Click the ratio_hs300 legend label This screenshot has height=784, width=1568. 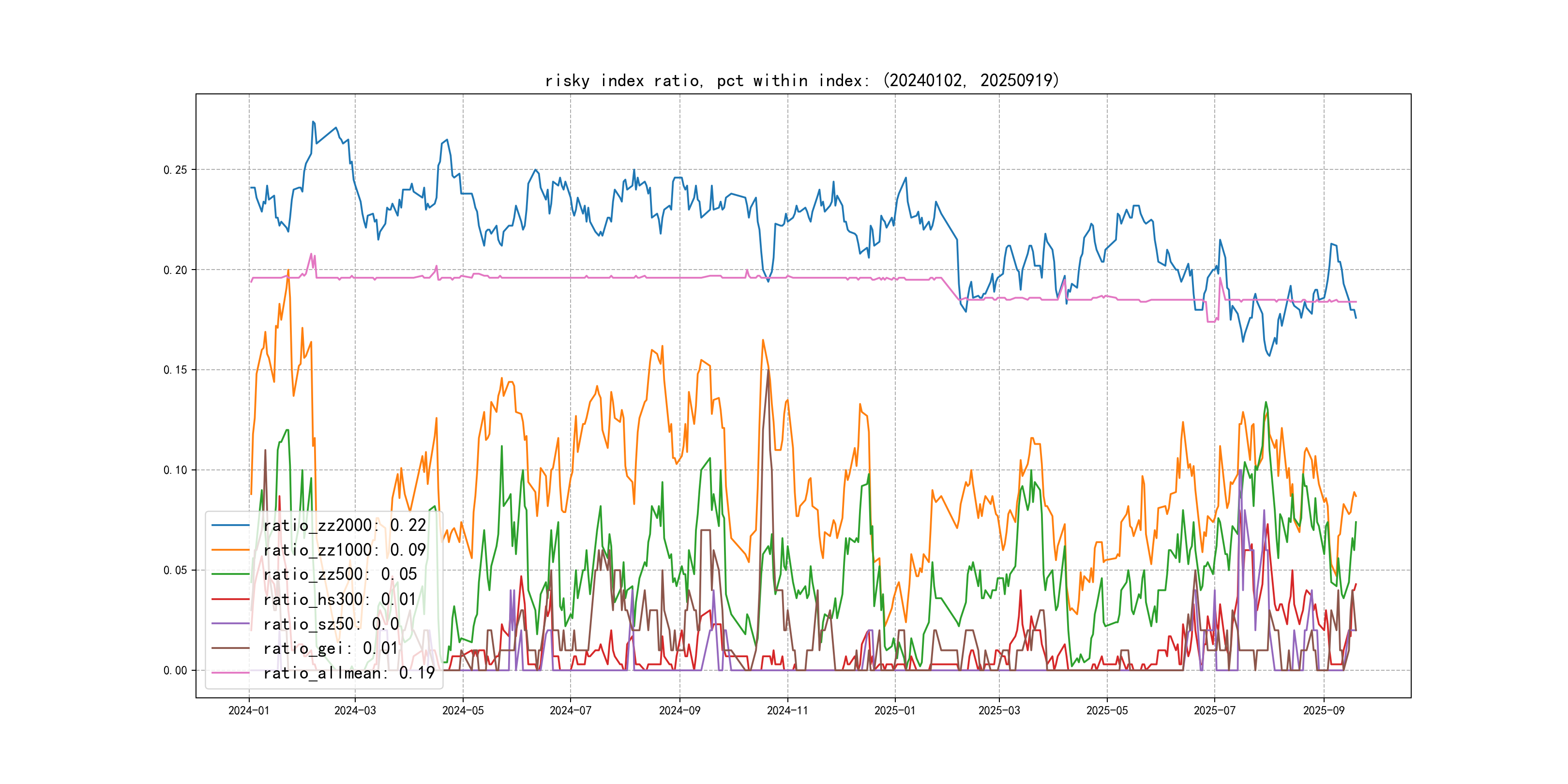340,599
